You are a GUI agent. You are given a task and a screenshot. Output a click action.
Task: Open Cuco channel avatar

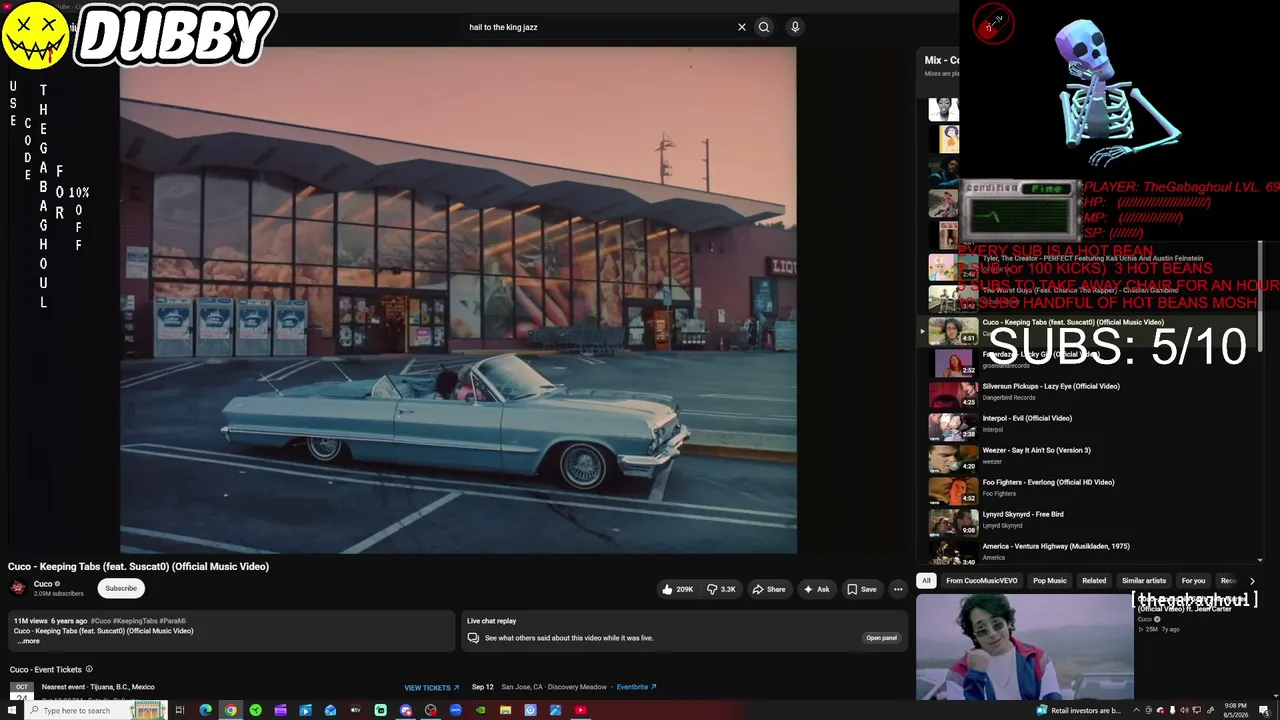18,588
